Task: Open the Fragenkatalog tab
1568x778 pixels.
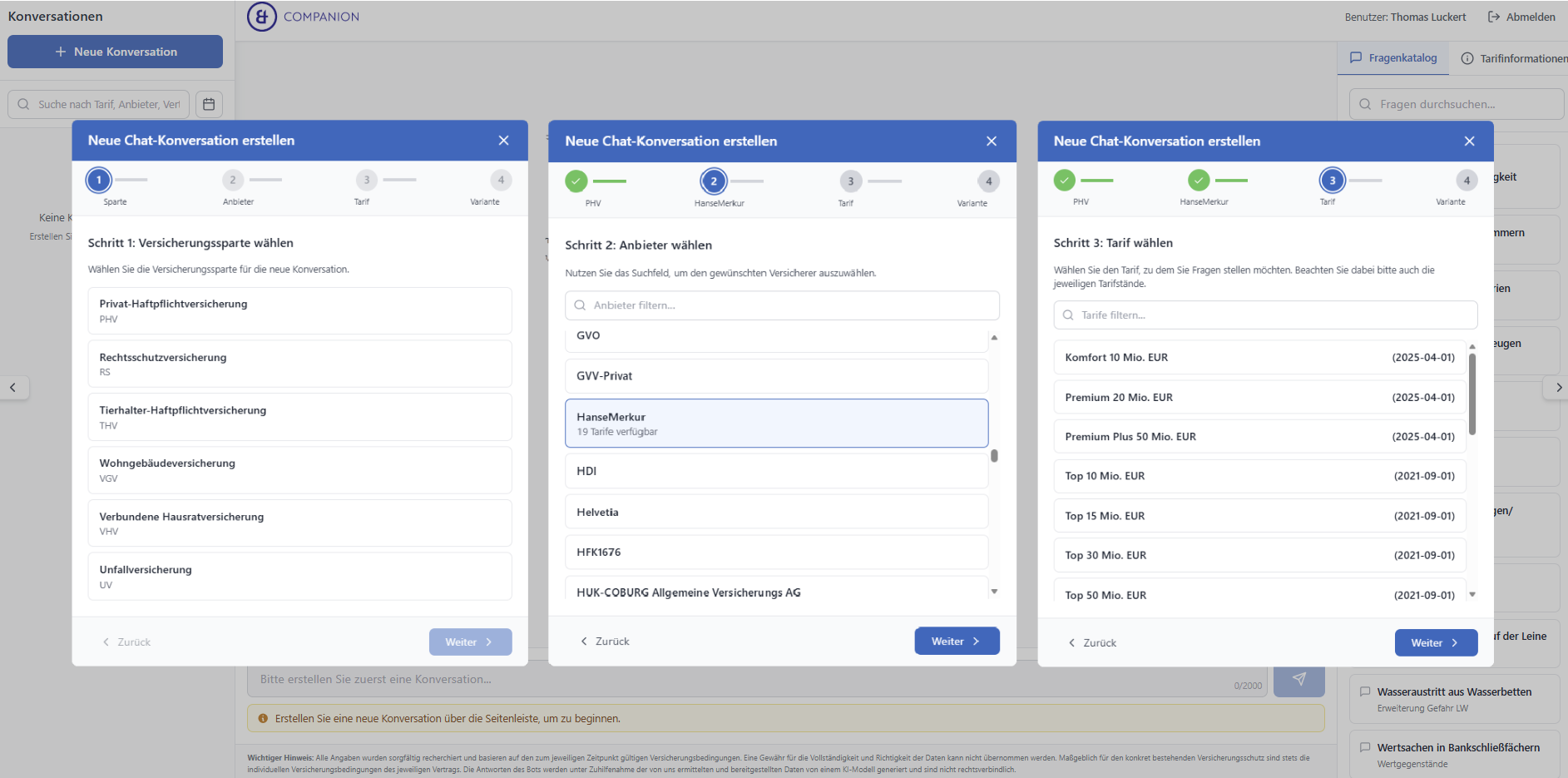Action: pos(1393,58)
